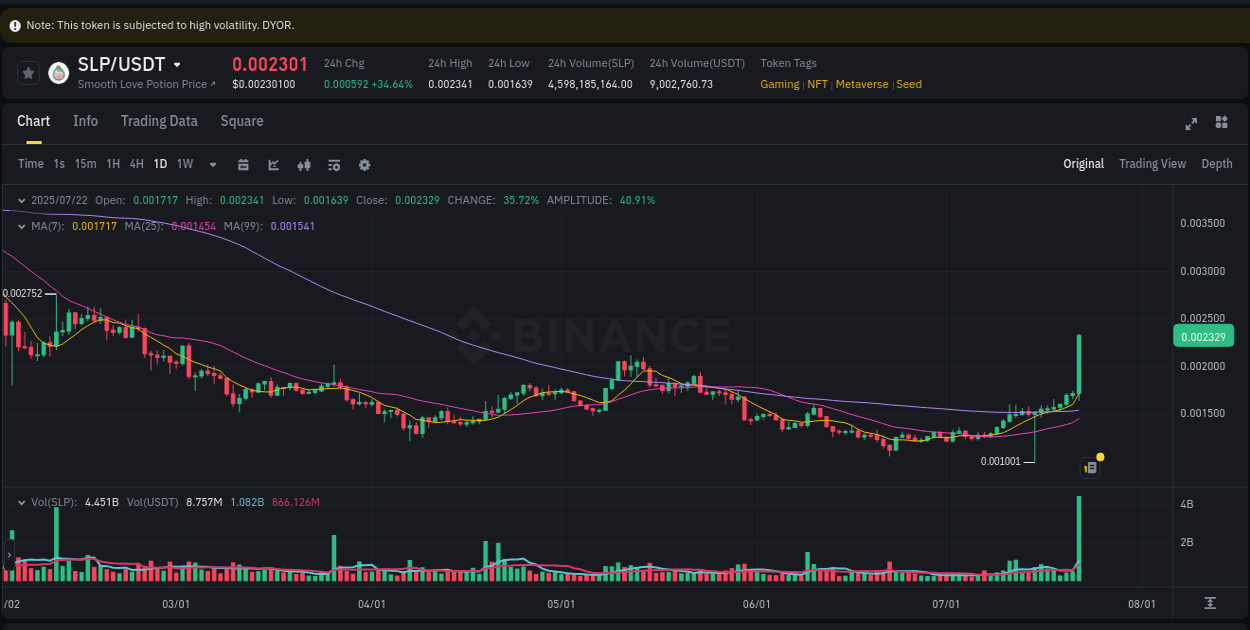1250x630 pixels.
Task: Open the chat icon with yellow notification dot
Action: (1090, 467)
